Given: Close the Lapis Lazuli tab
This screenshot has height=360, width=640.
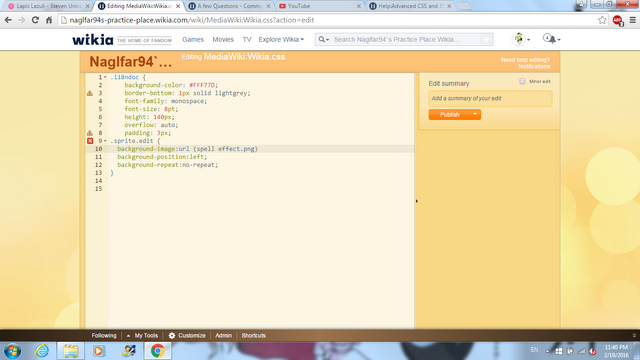Looking at the screenshot, I should click(x=87, y=6).
